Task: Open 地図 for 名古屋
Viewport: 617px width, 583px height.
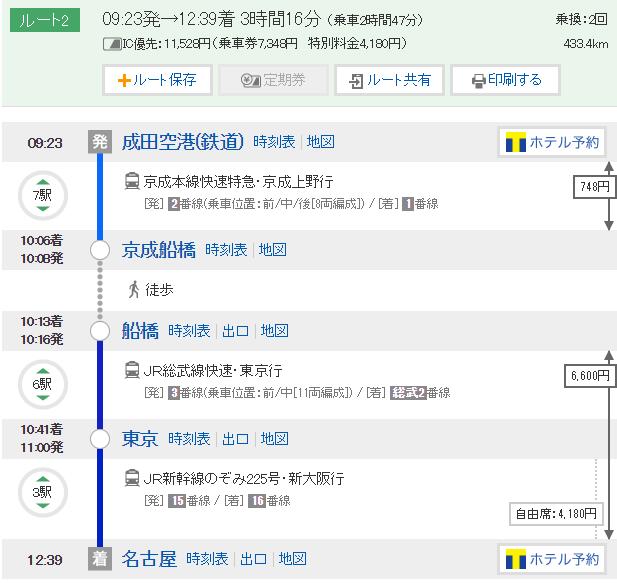Action: tap(293, 559)
